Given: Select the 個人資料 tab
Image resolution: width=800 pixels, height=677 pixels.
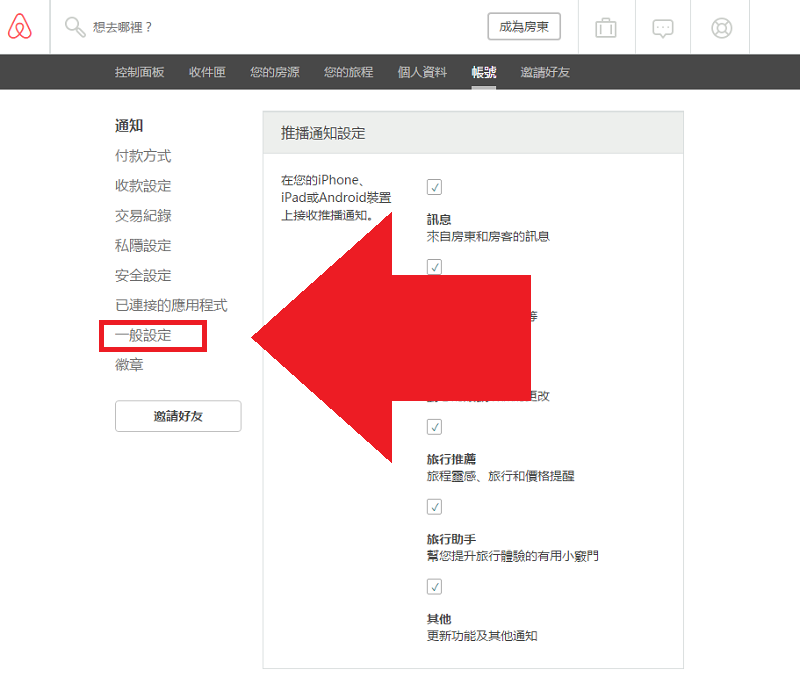Looking at the screenshot, I should (422, 72).
